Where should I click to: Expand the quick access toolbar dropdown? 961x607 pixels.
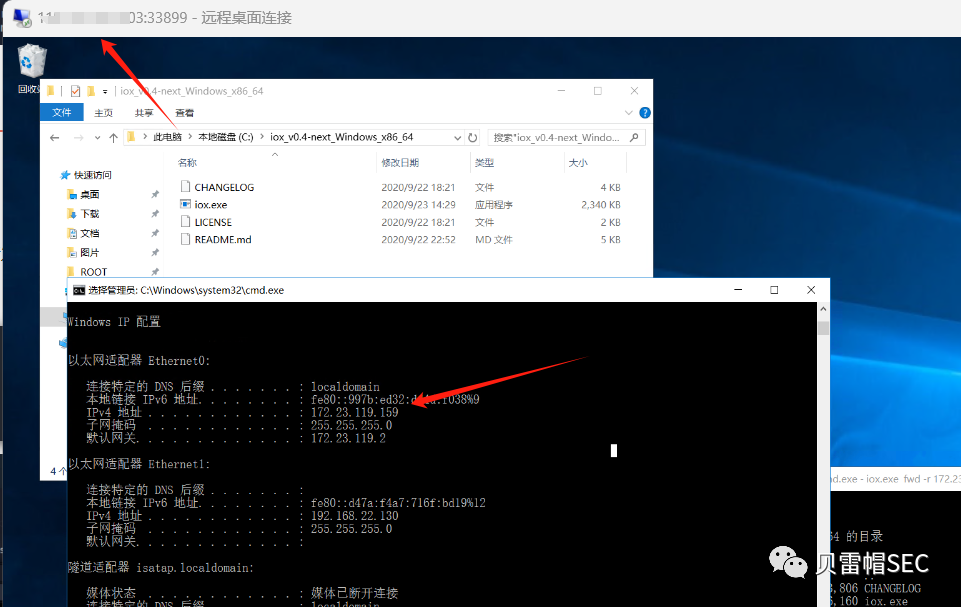(x=104, y=91)
